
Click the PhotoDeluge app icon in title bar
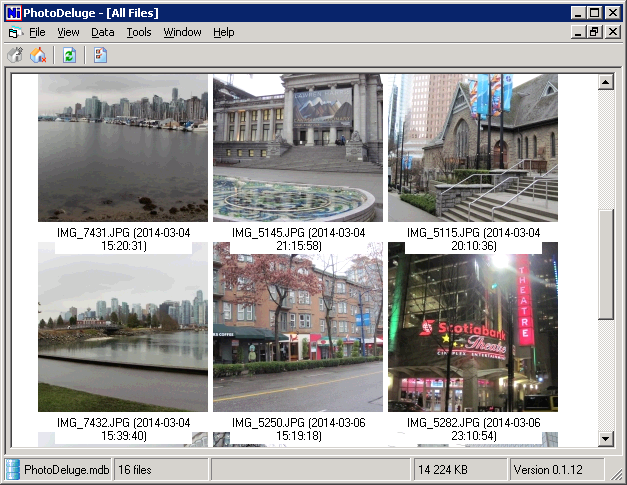tap(13, 13)
